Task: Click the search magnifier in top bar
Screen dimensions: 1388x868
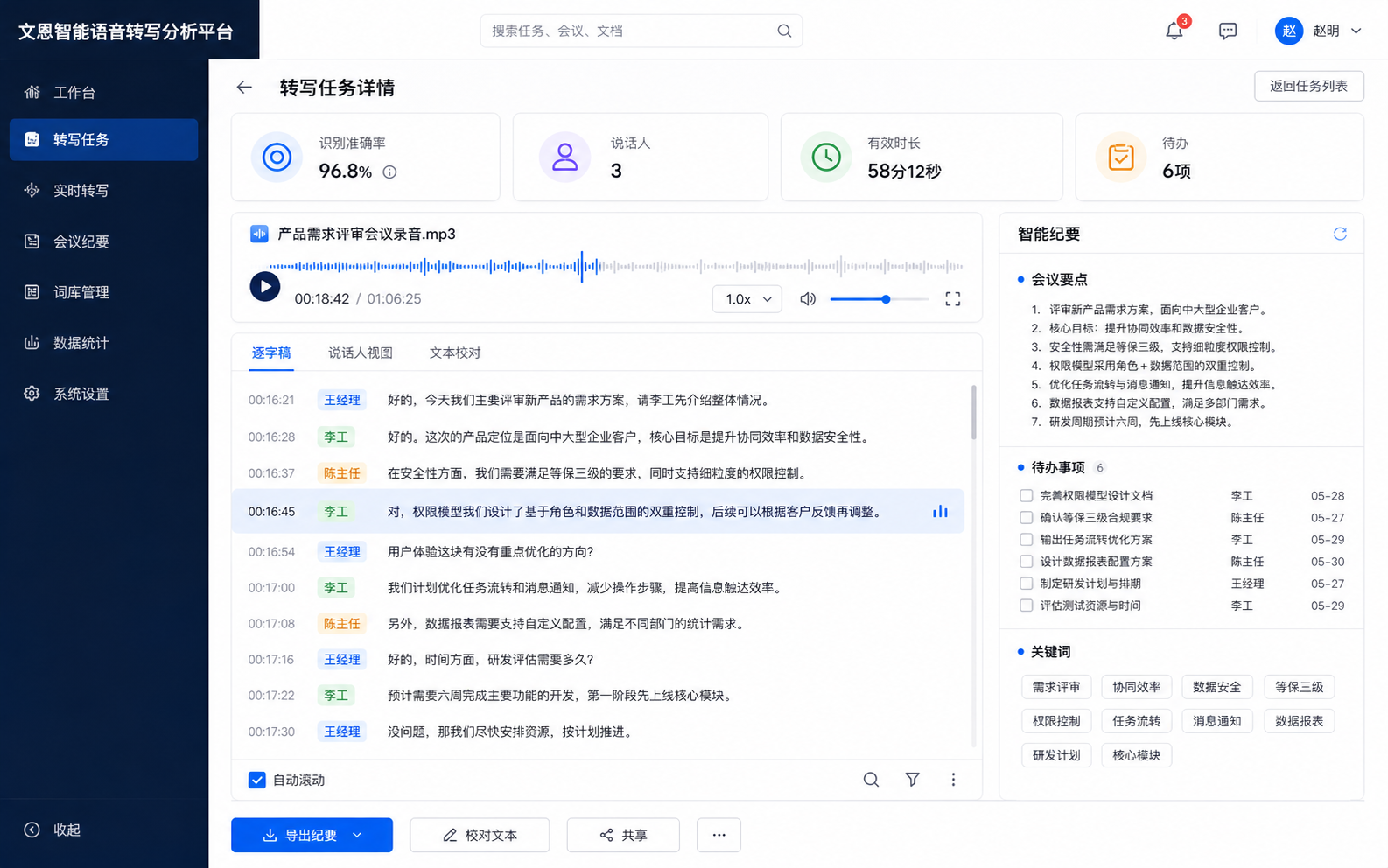Action: coord(784,31)
